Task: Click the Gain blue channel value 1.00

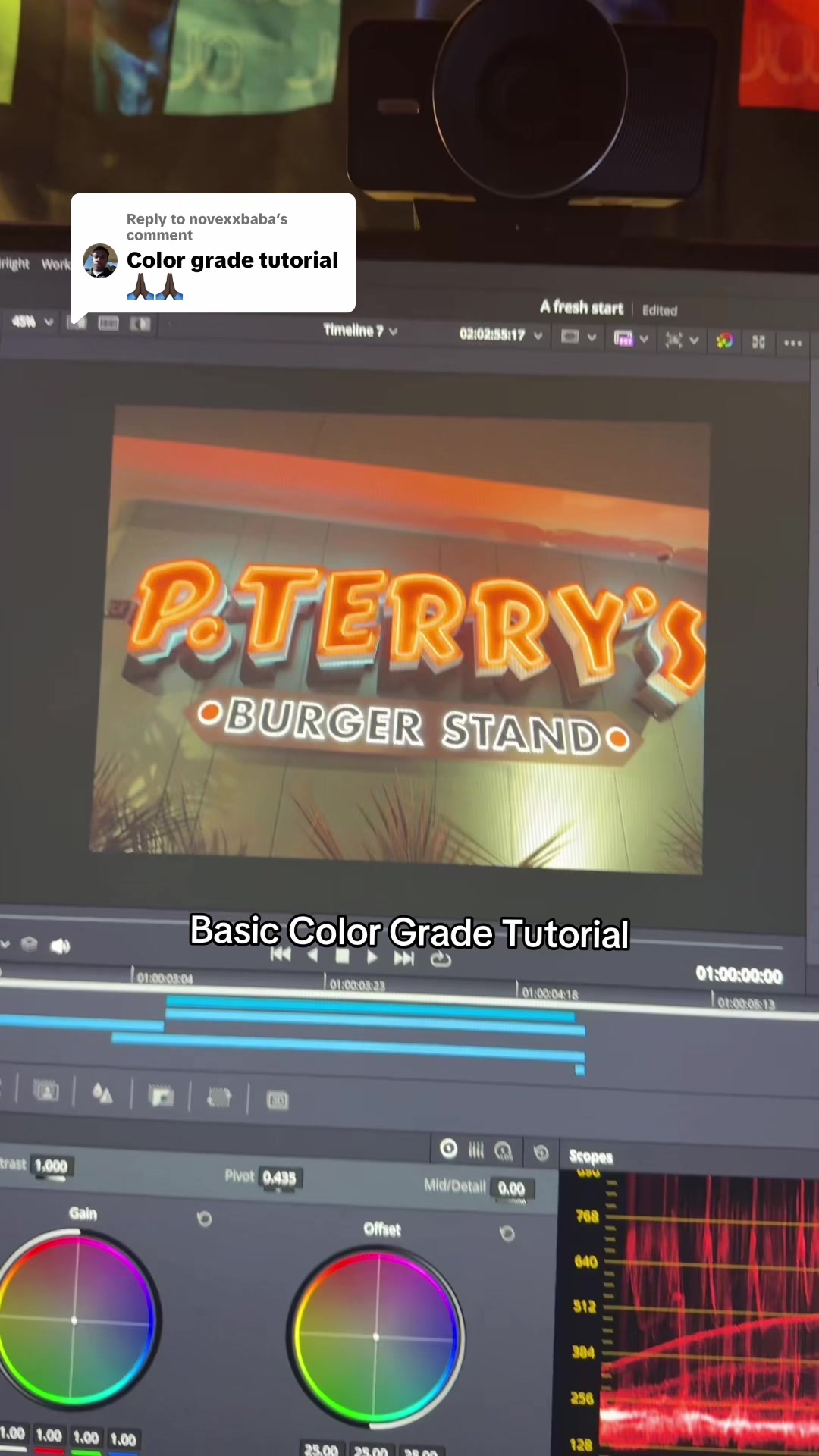Action: point(123,1439)
